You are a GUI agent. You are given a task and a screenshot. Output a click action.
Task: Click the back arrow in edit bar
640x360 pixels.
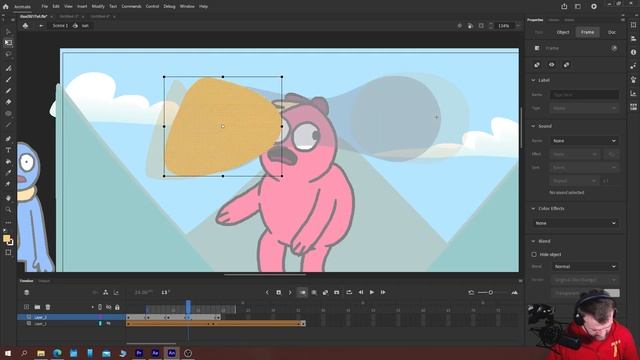tap(41, 26)
